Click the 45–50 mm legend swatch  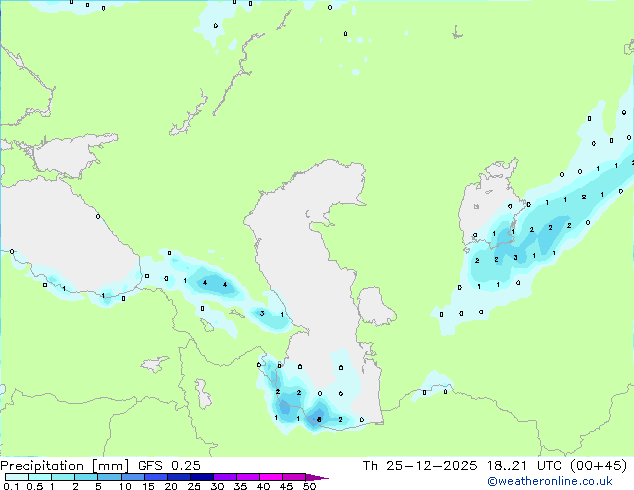pyautogui.click(x=294, y=477)
